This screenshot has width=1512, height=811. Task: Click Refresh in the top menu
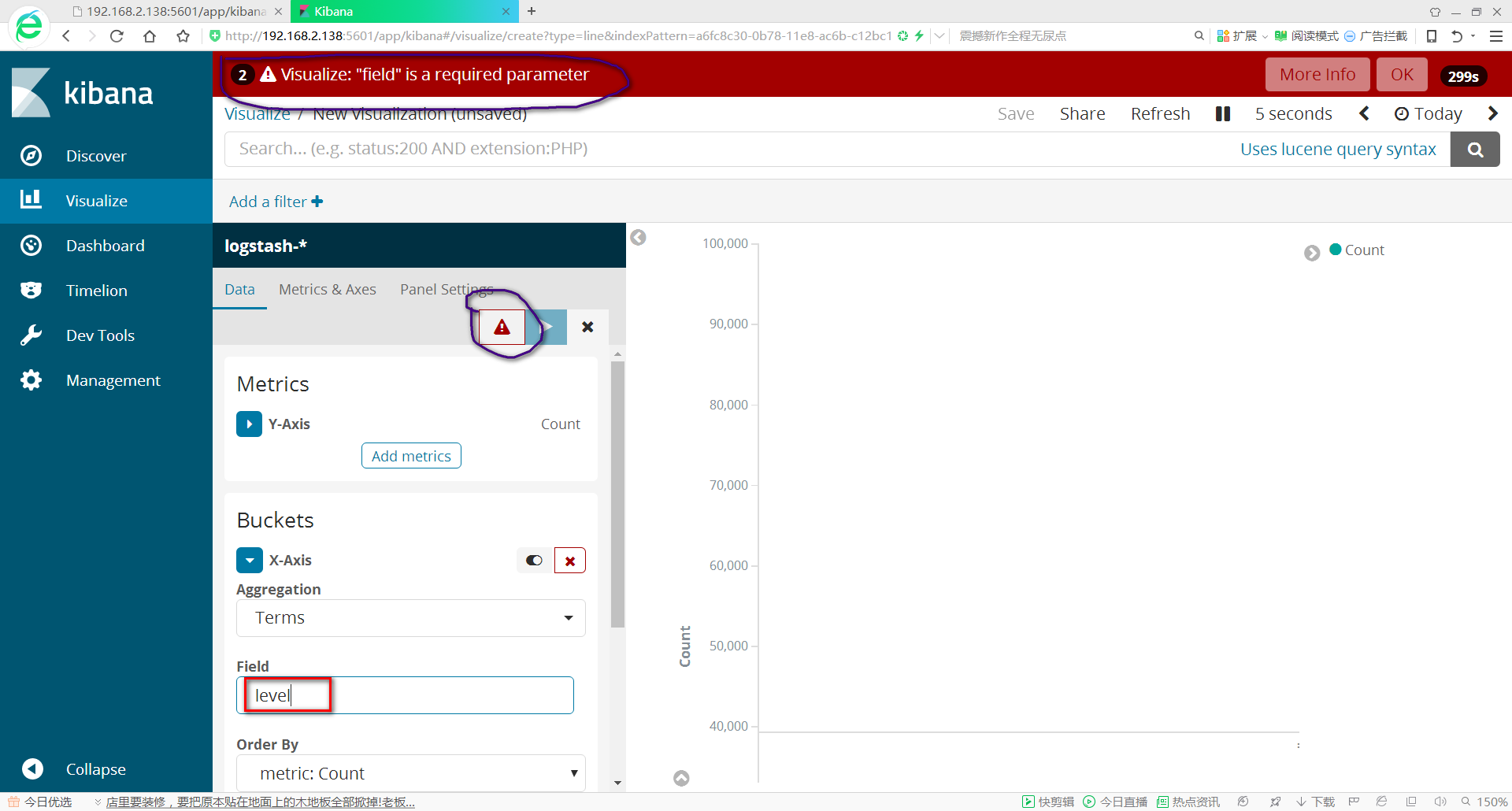click(x=1160, y=114)
